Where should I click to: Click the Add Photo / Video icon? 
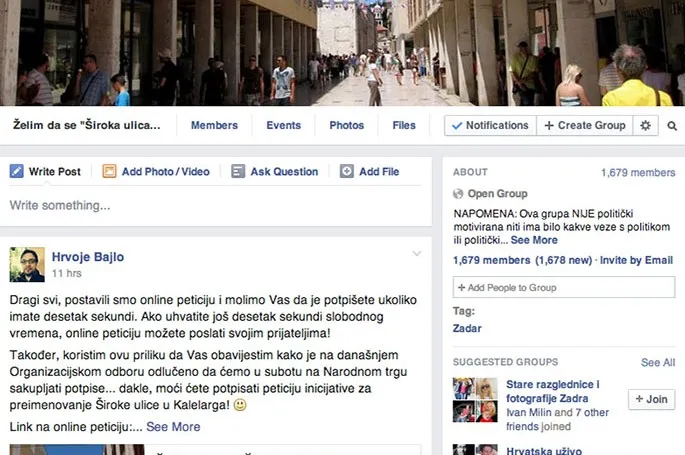click(x=109, y=172)
